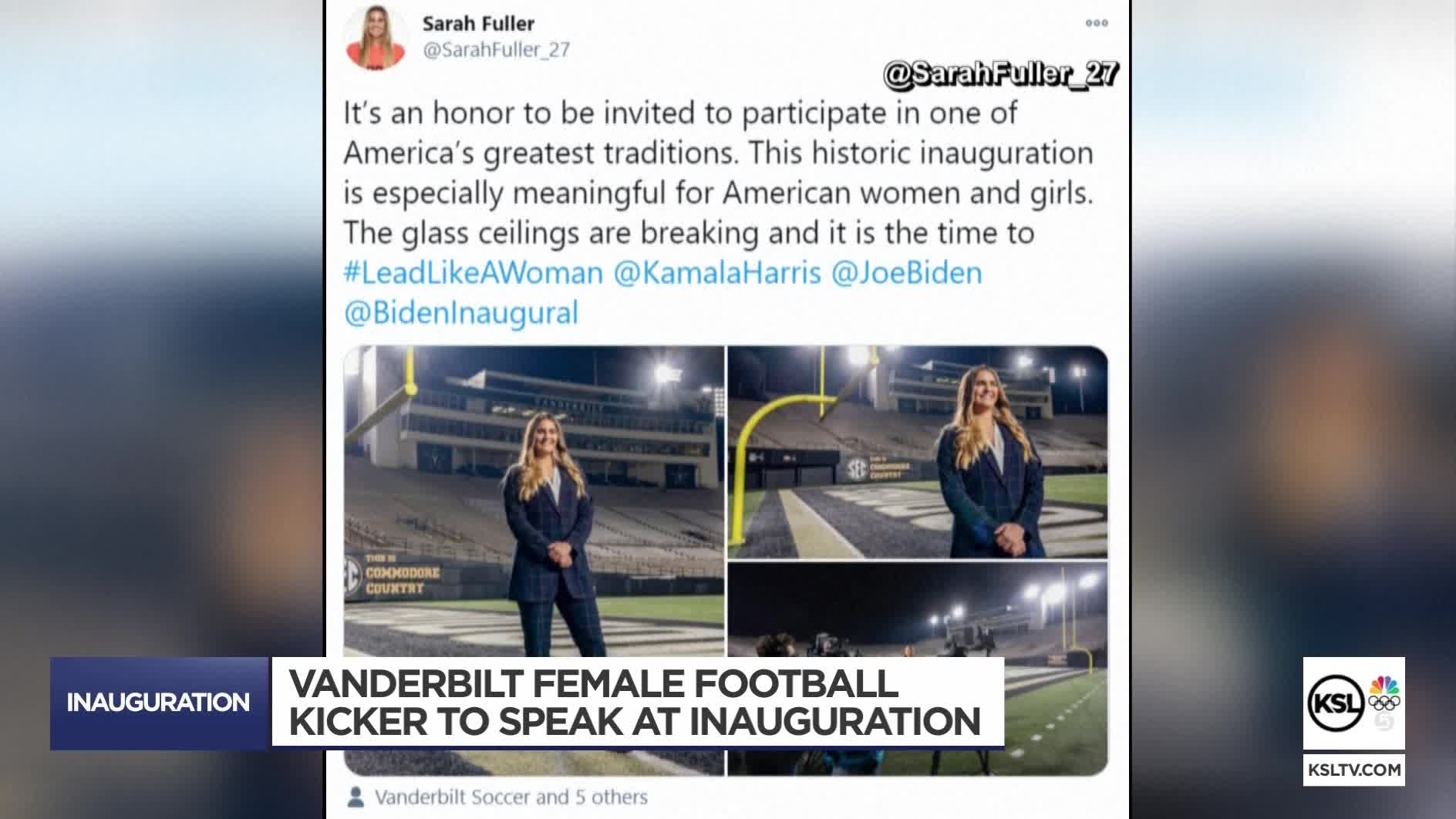Click the blue INAUGURATION category label
1456x819 pixels.
click(x=158, y=703)
